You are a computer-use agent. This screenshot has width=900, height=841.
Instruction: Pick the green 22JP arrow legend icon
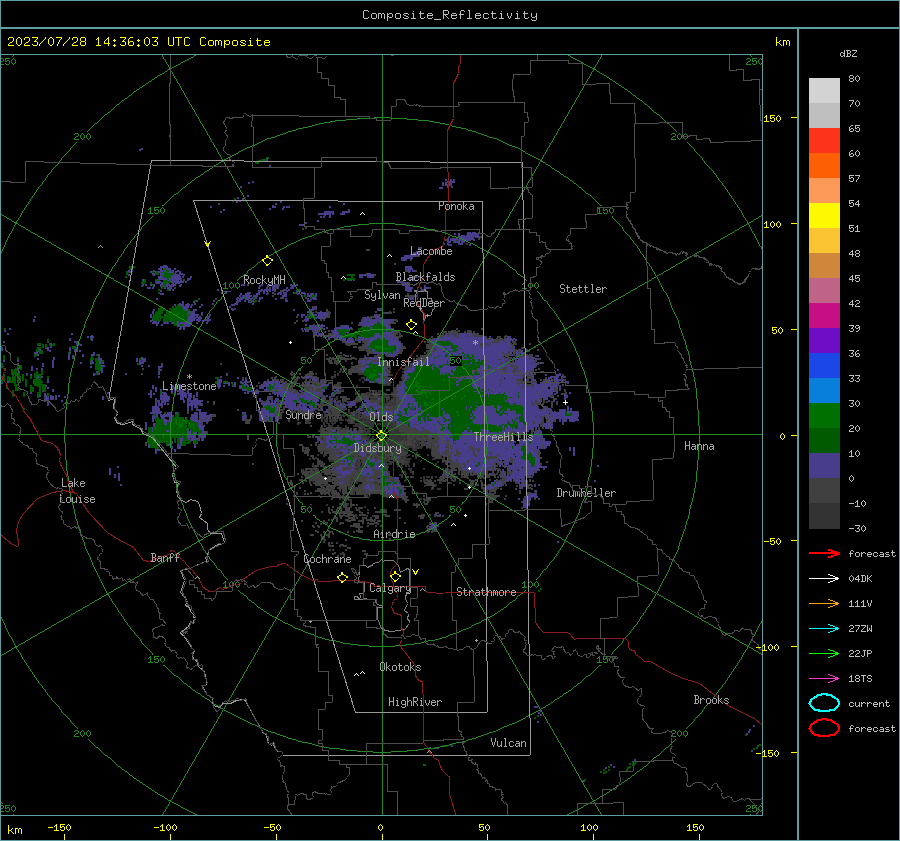[x=824, y=653]
